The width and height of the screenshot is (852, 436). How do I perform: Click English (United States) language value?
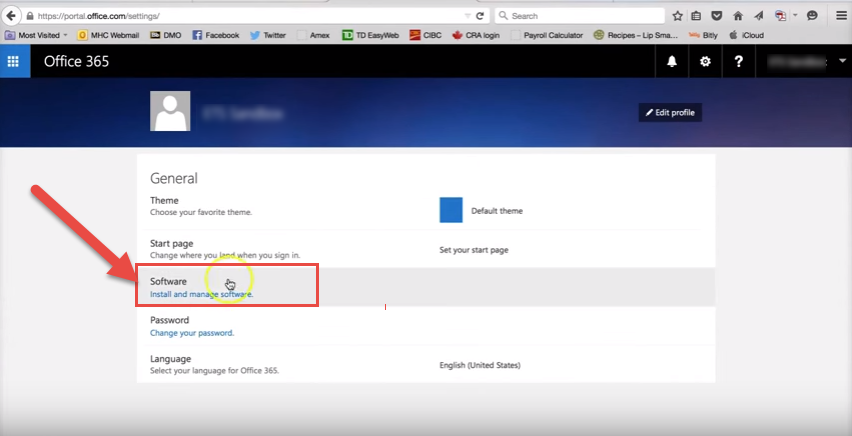point(480,365)
